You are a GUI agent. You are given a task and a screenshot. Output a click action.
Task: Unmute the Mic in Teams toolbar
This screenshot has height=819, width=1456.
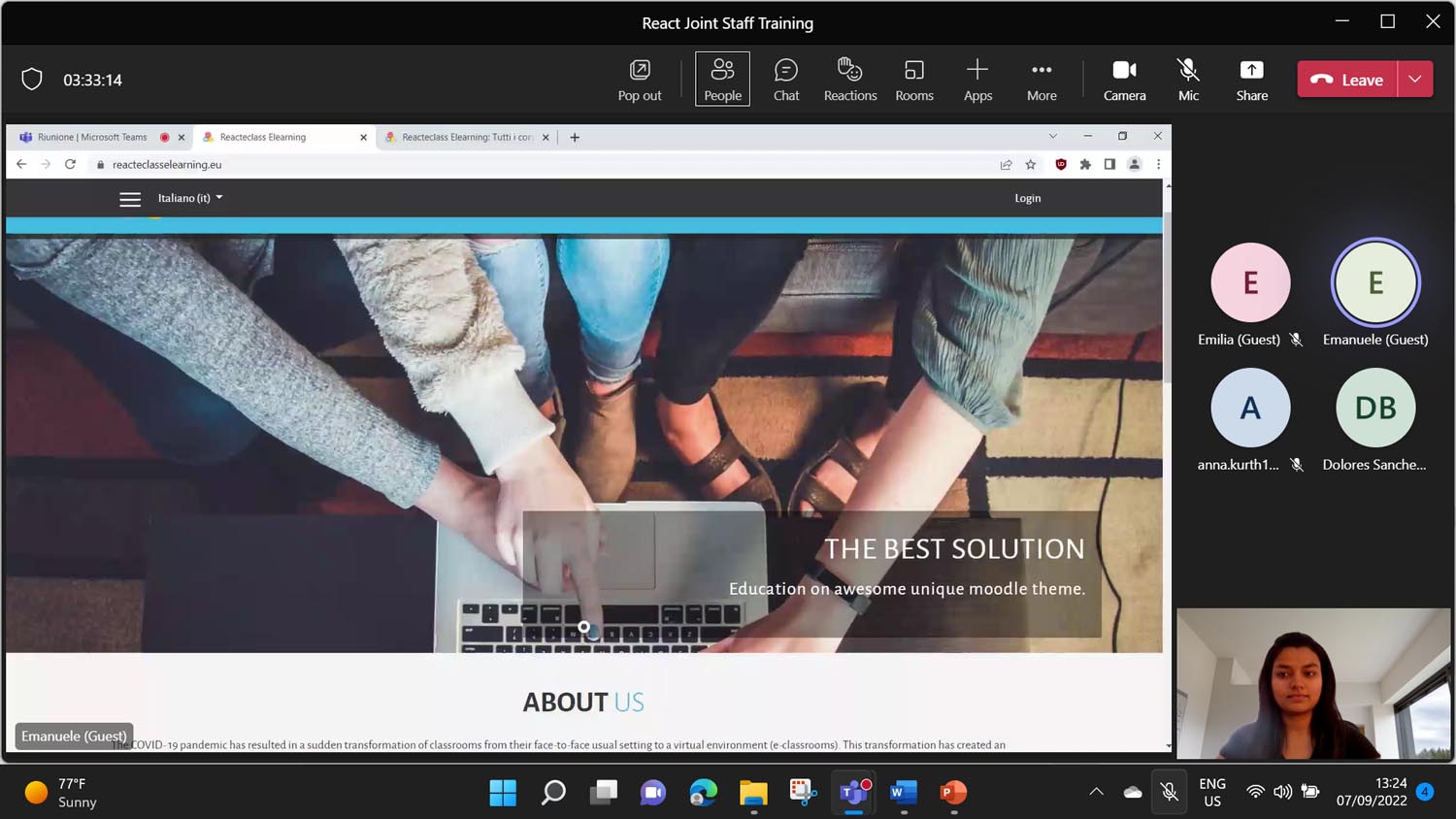1188,80
